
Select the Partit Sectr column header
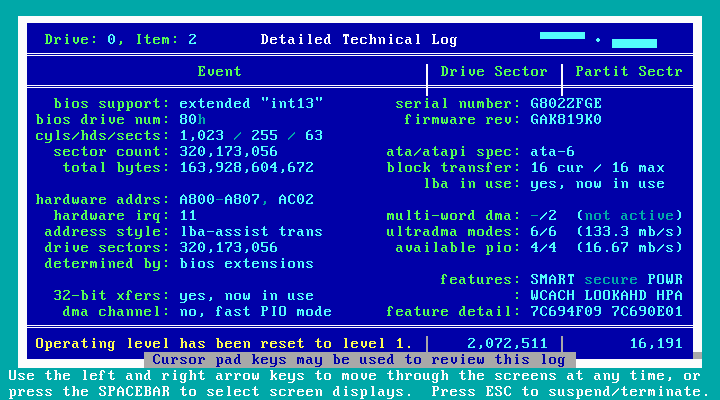(628, 72)
